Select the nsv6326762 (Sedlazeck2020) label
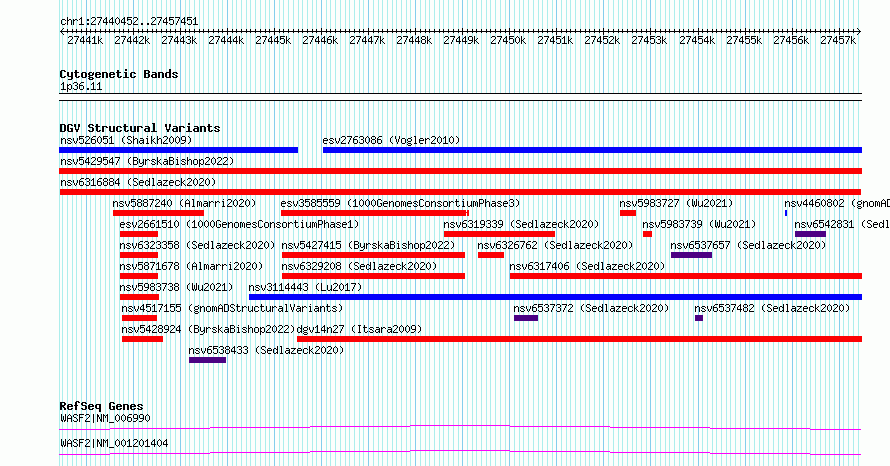This screenshot has width=890, height=466. pyautogui.click(x=555, y=245)
